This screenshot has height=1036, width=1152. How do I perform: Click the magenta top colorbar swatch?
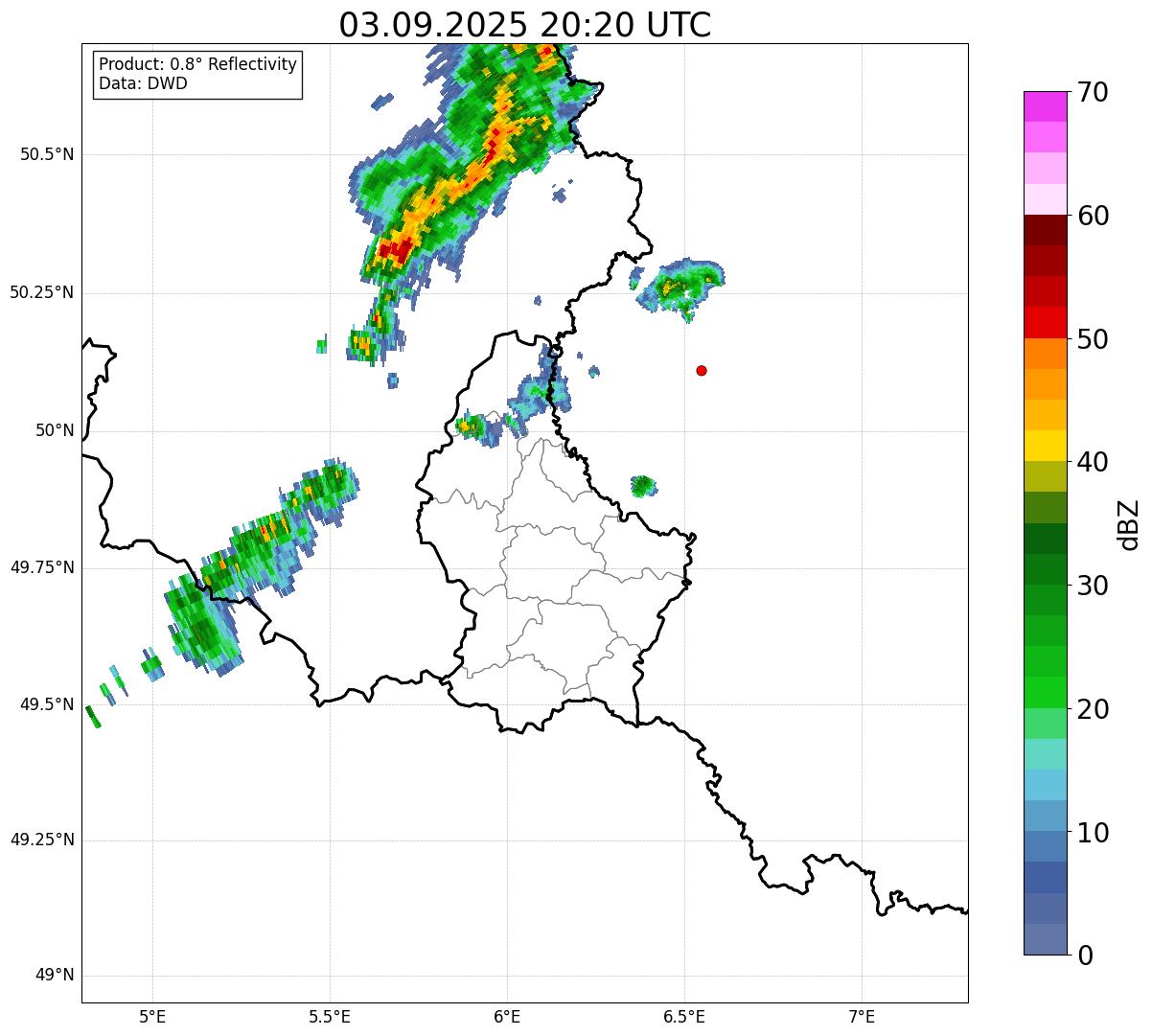tap(1046, 106)
